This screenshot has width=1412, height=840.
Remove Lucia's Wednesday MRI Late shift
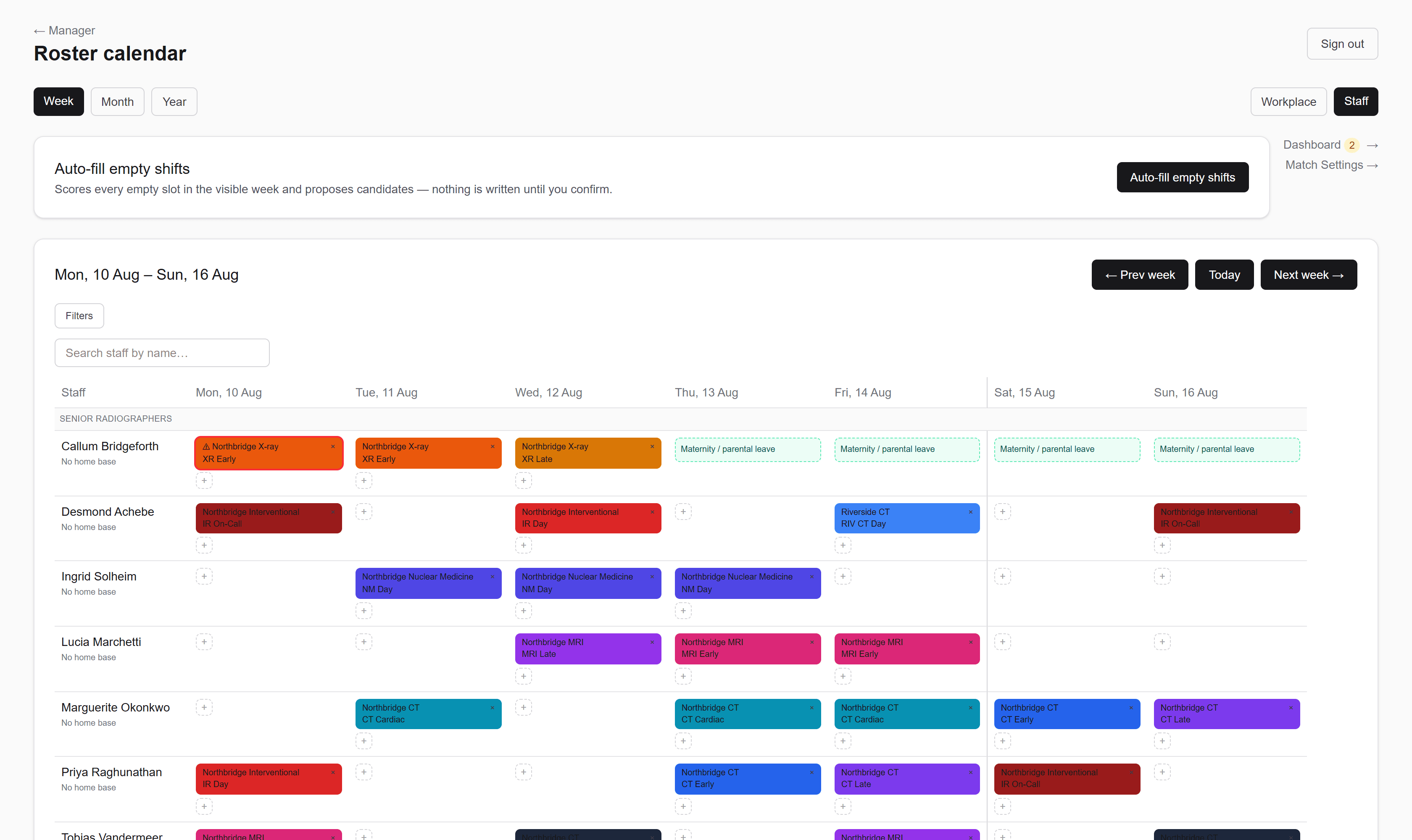[653, 643]
